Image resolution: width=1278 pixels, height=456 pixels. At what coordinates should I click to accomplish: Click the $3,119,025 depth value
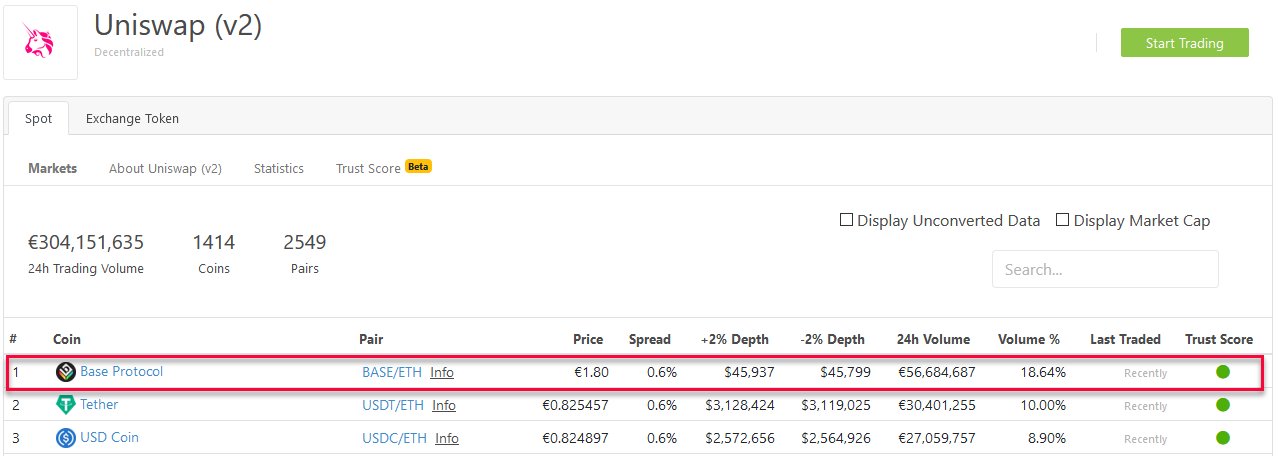pyautogui.click(x=836, y=405)
